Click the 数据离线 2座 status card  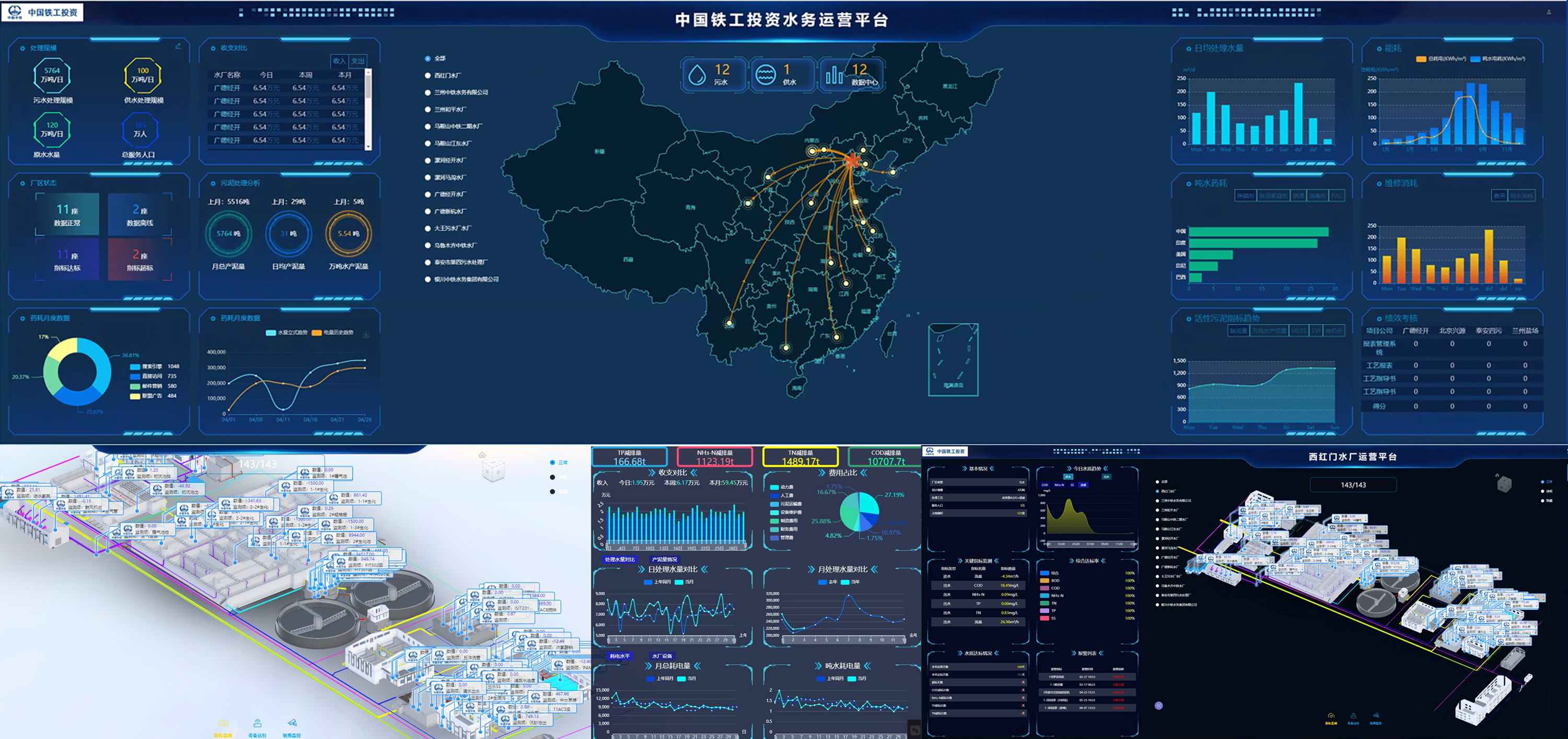[x=140, y=214]
